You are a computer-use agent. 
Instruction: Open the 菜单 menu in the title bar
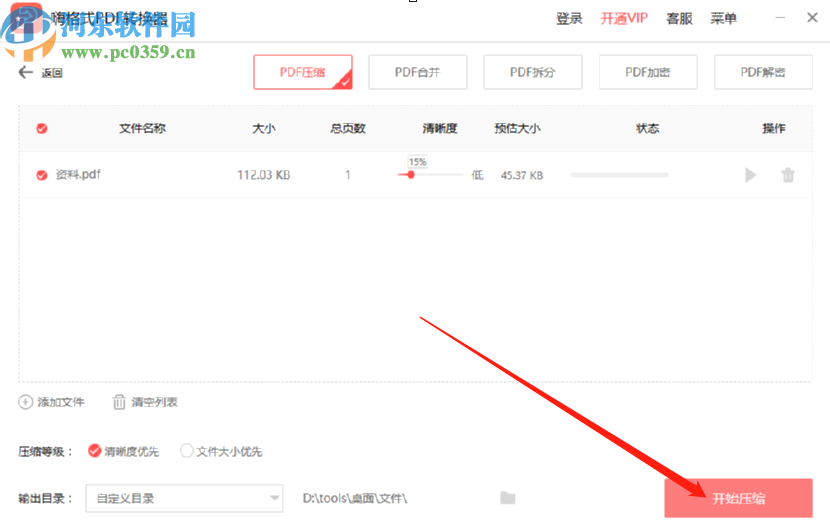(x=723, y=19)
